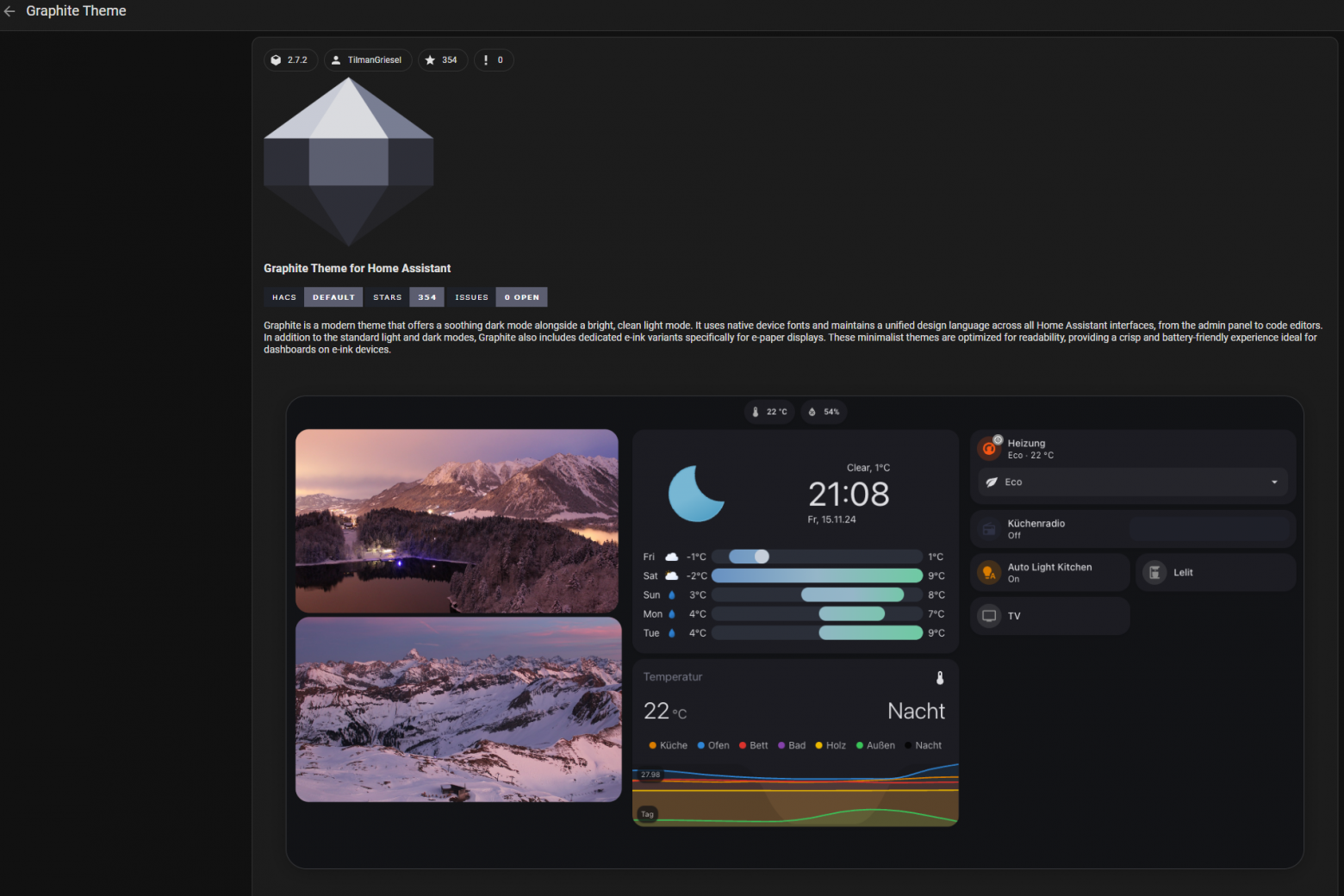Screen dimensions: 1344x896
Task: Click the 'Graphite Theme' page title
Action: pos(76,11)
